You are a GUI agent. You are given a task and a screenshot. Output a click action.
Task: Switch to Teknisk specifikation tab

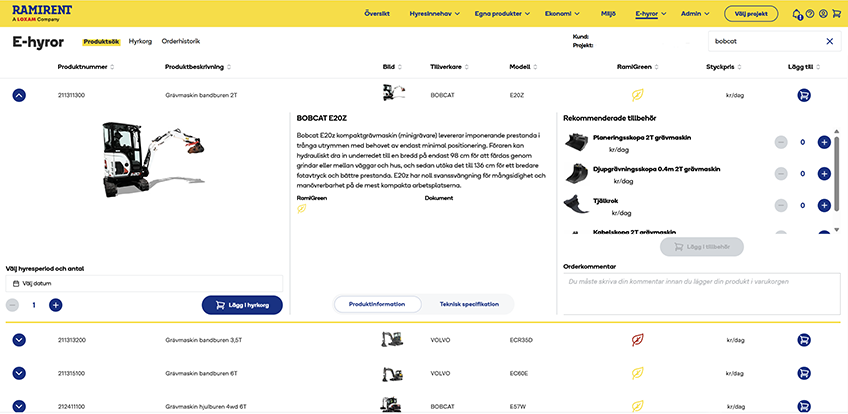tap(468, 304)
